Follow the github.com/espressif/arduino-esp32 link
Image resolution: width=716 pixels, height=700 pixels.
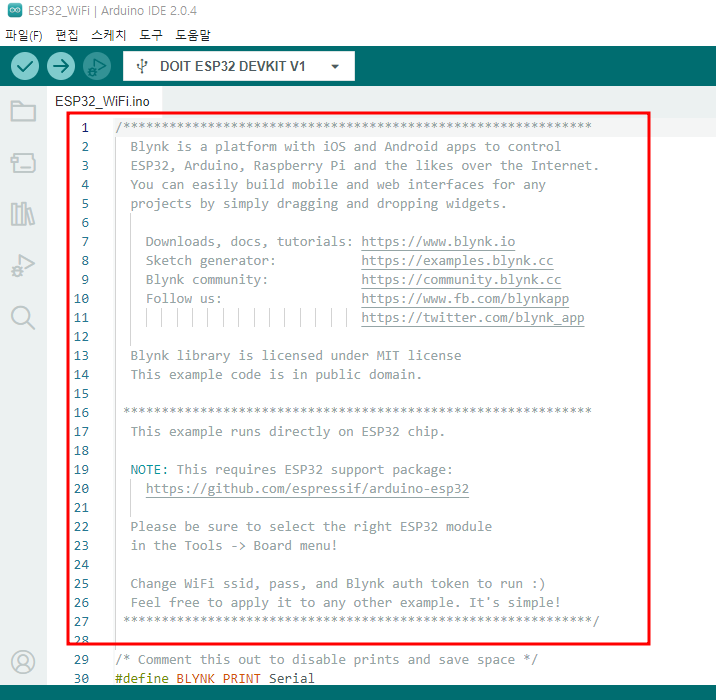click(x=307, y=489)
